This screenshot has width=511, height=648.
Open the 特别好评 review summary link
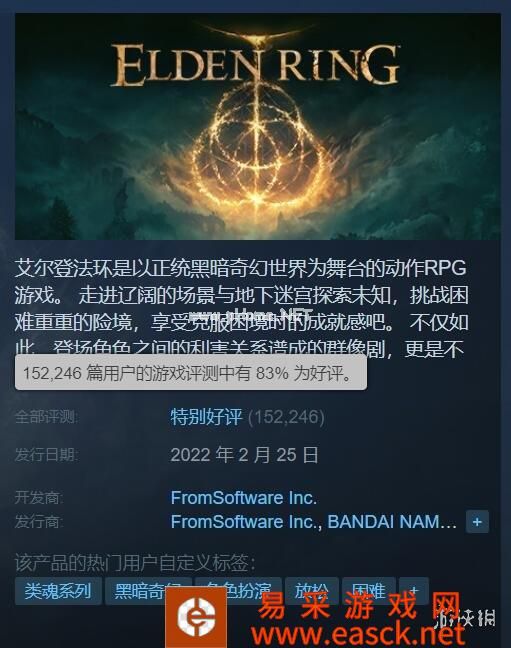click(x=206, y=417)
